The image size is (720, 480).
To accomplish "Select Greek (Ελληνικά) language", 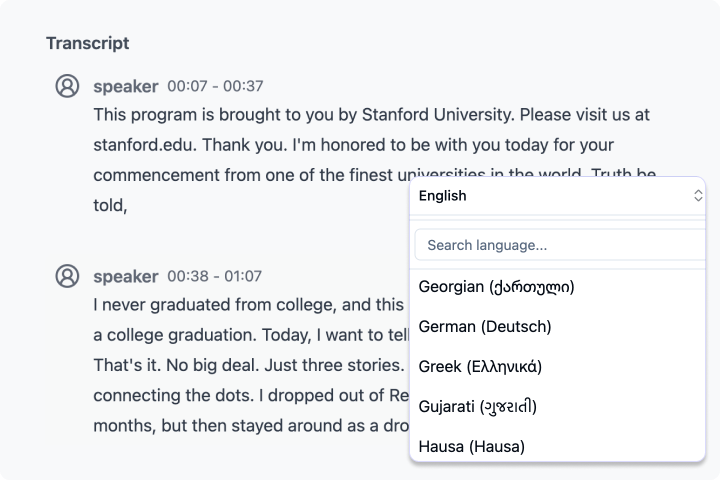I will coord(480,366).
